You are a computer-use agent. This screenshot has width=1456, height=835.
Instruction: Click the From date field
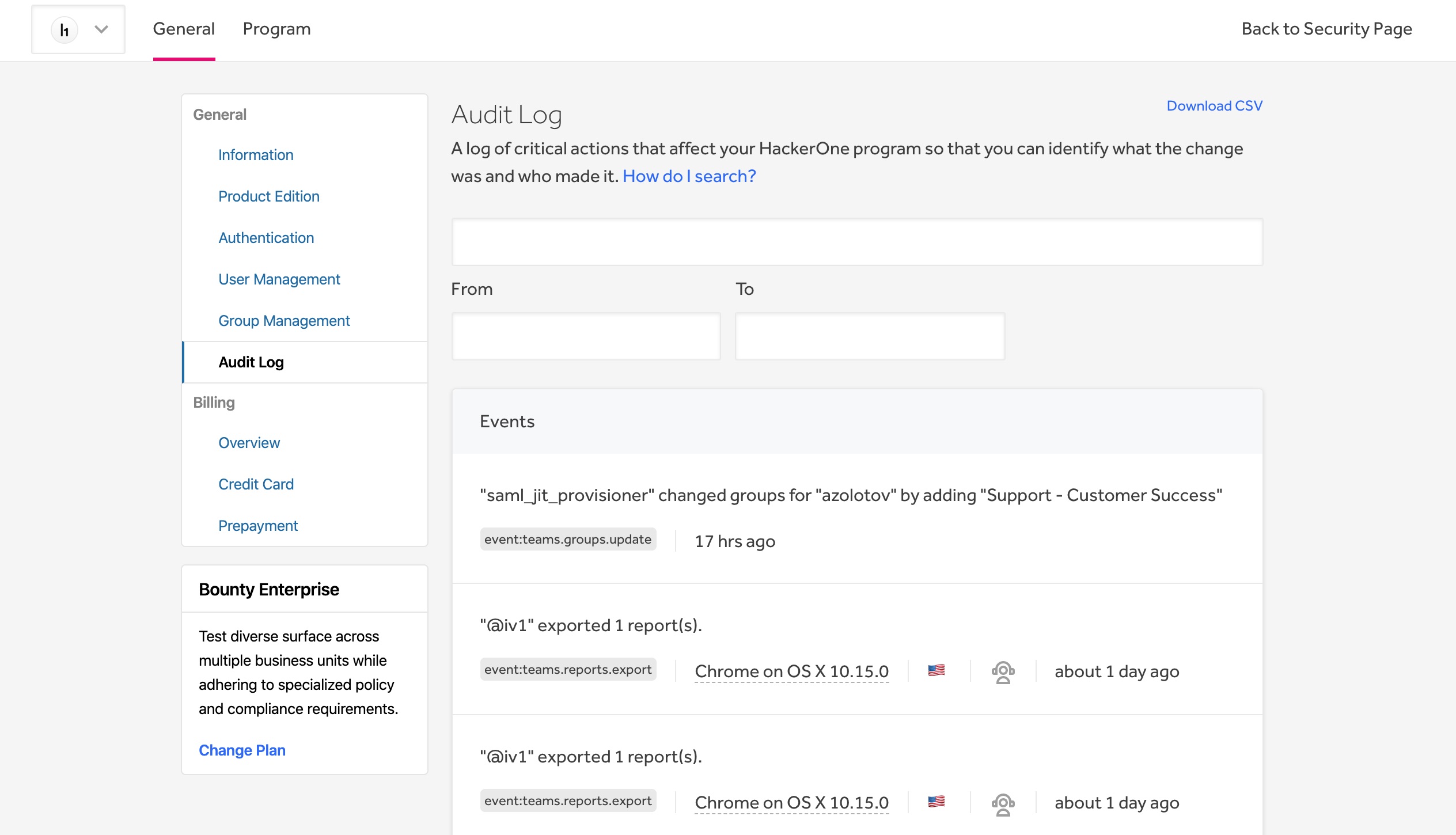586,336
